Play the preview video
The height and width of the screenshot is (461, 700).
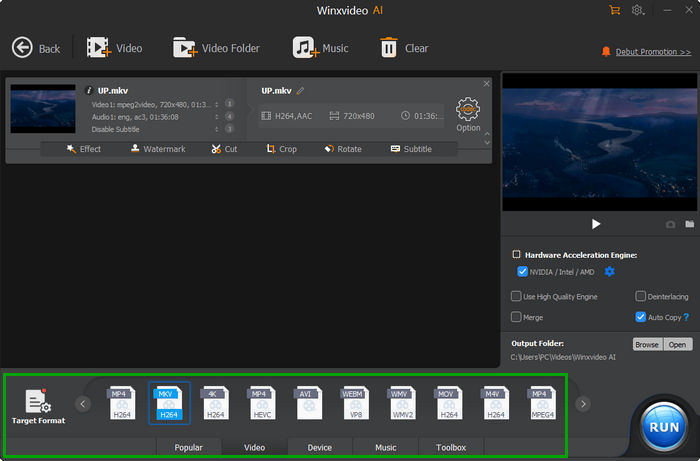pyautogui.click(x=596, y=224)
